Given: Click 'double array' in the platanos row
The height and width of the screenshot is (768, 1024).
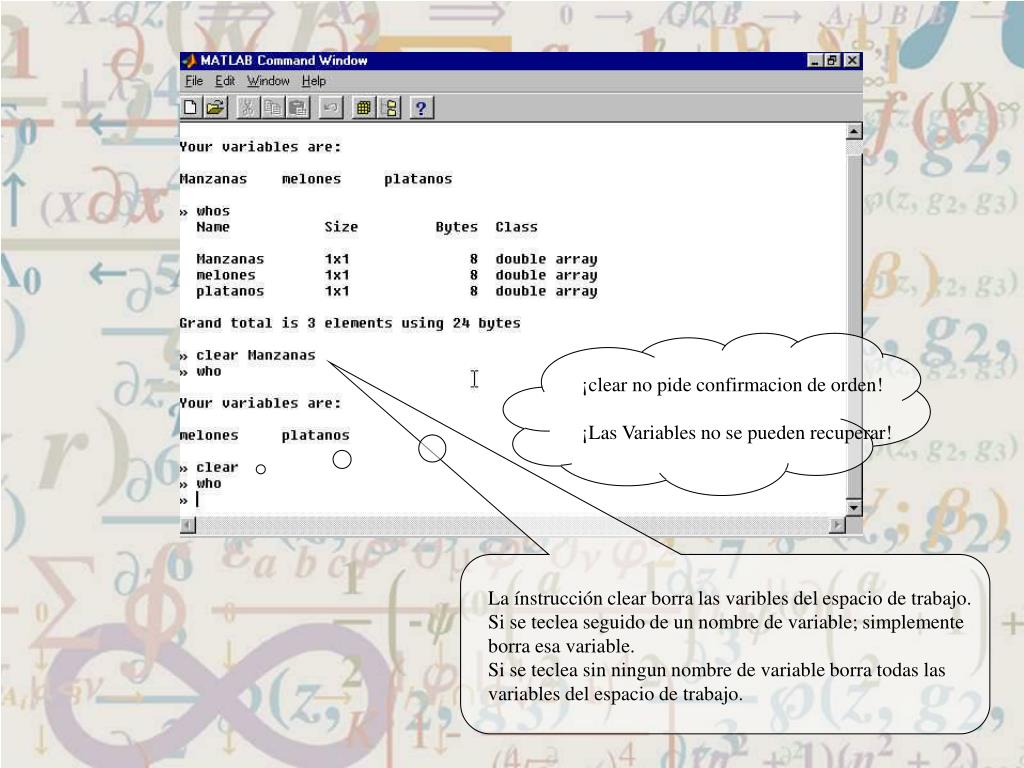Looking at the screenshot, I should (546, 291).
